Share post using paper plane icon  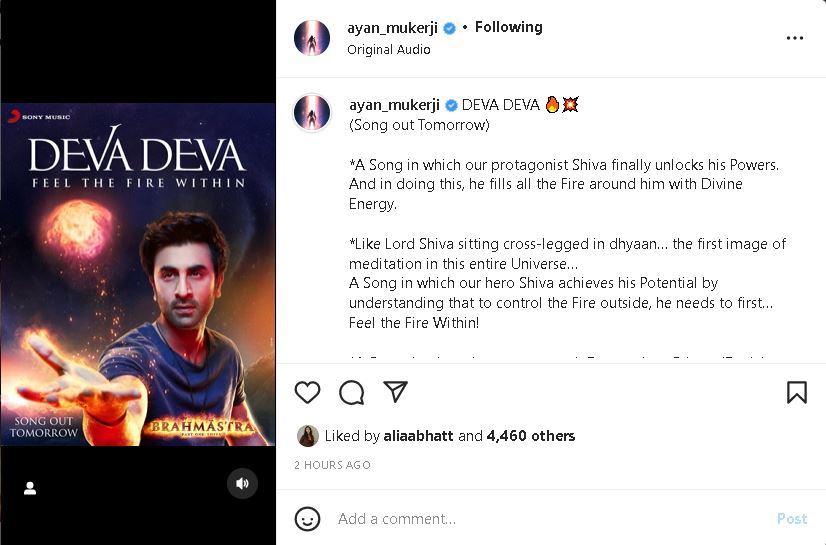(x=395, y=392)
